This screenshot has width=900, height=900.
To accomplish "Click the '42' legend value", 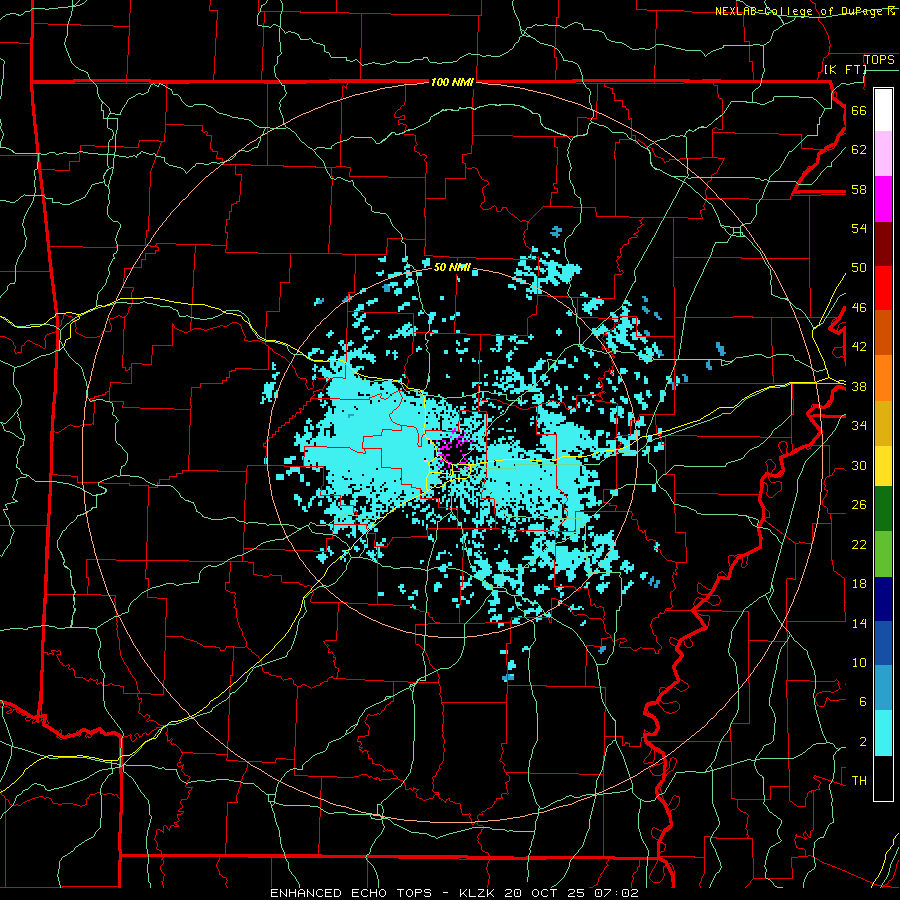I will (859, 346).
